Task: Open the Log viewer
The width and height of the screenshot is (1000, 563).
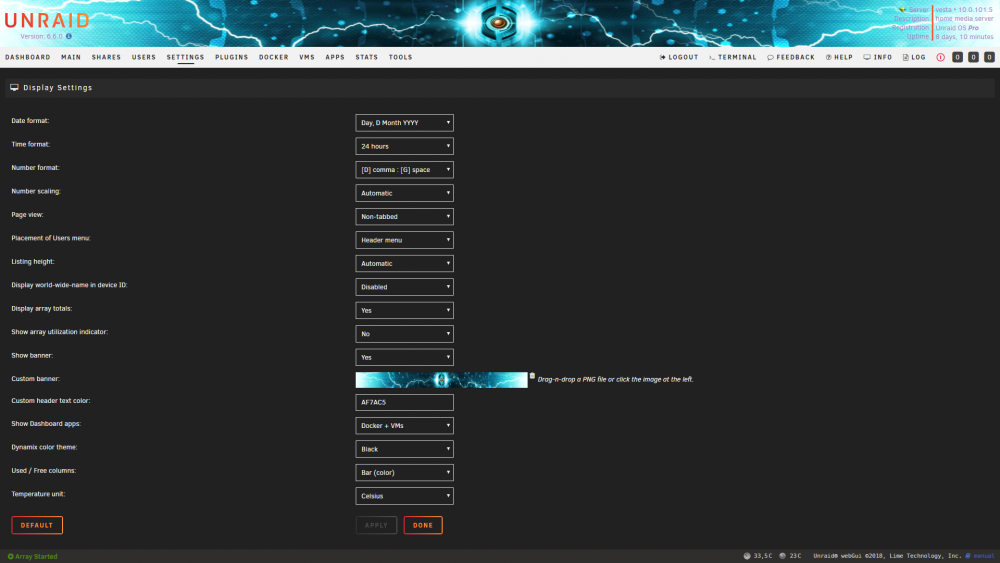Action: (914, 57)
